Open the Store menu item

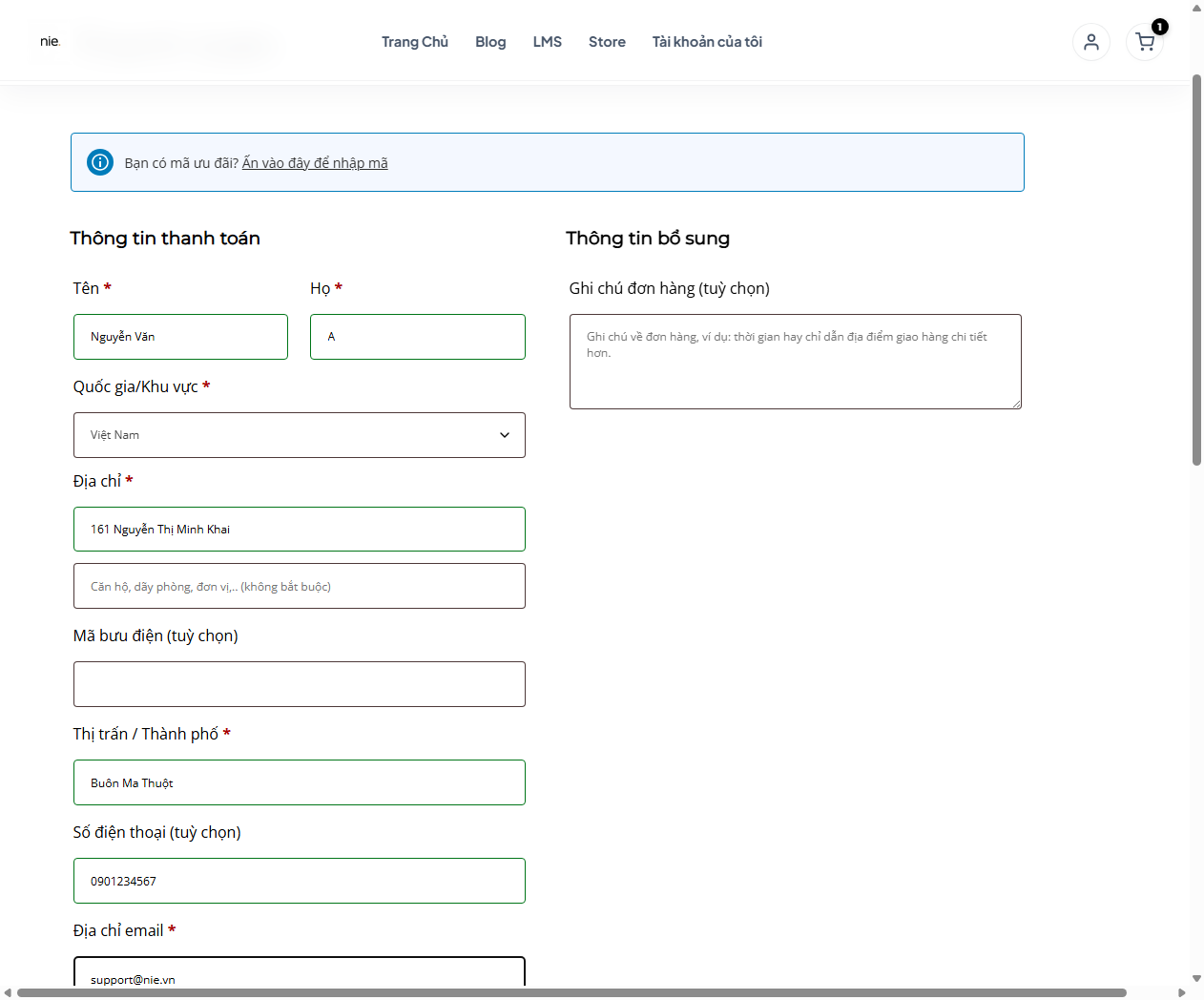click(607, 42)
